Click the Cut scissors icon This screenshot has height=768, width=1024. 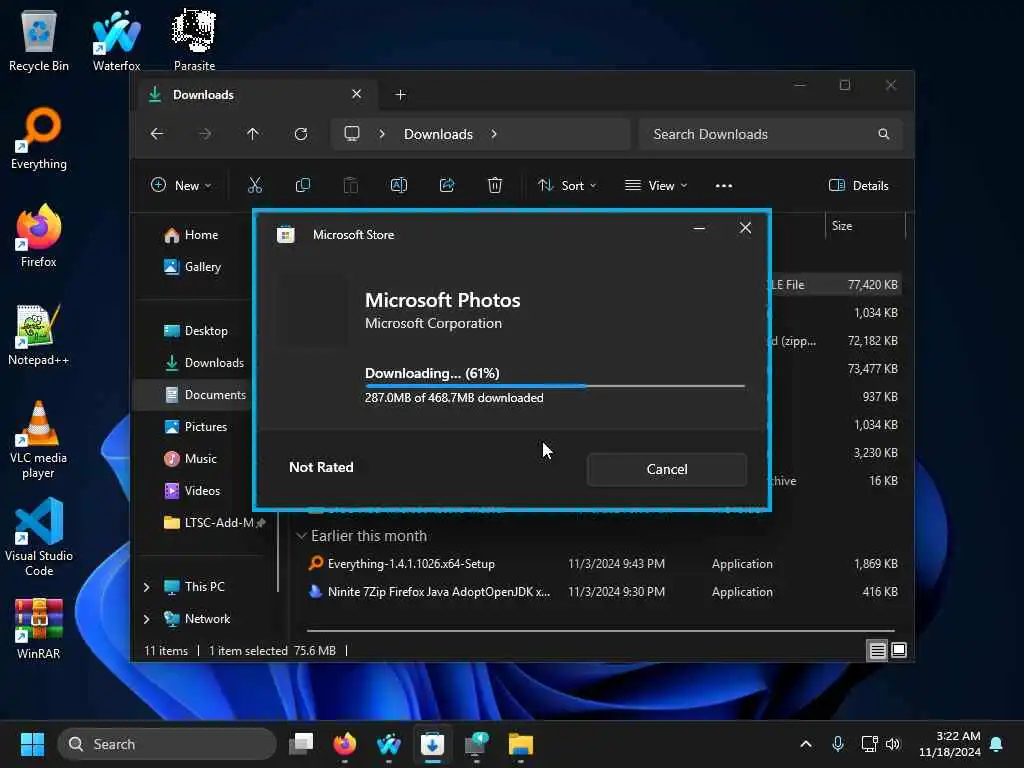tap(255, 185)
